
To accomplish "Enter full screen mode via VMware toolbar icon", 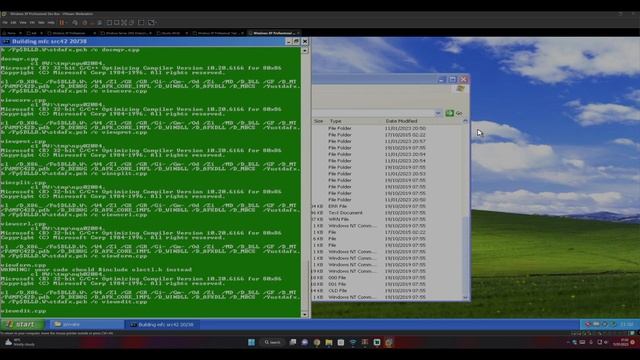I will click(x=124, y=22).
